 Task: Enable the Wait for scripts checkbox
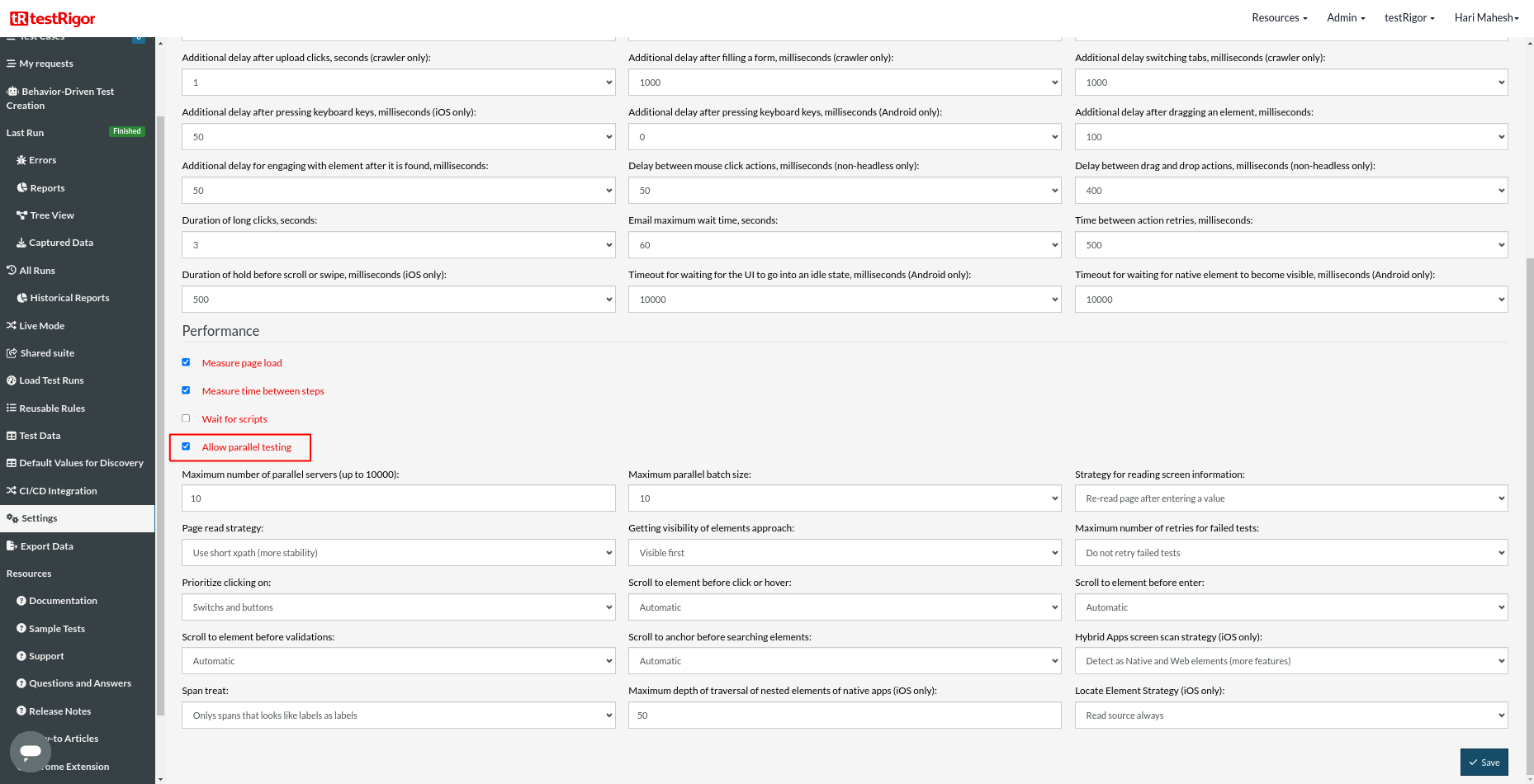pos(187,418)
